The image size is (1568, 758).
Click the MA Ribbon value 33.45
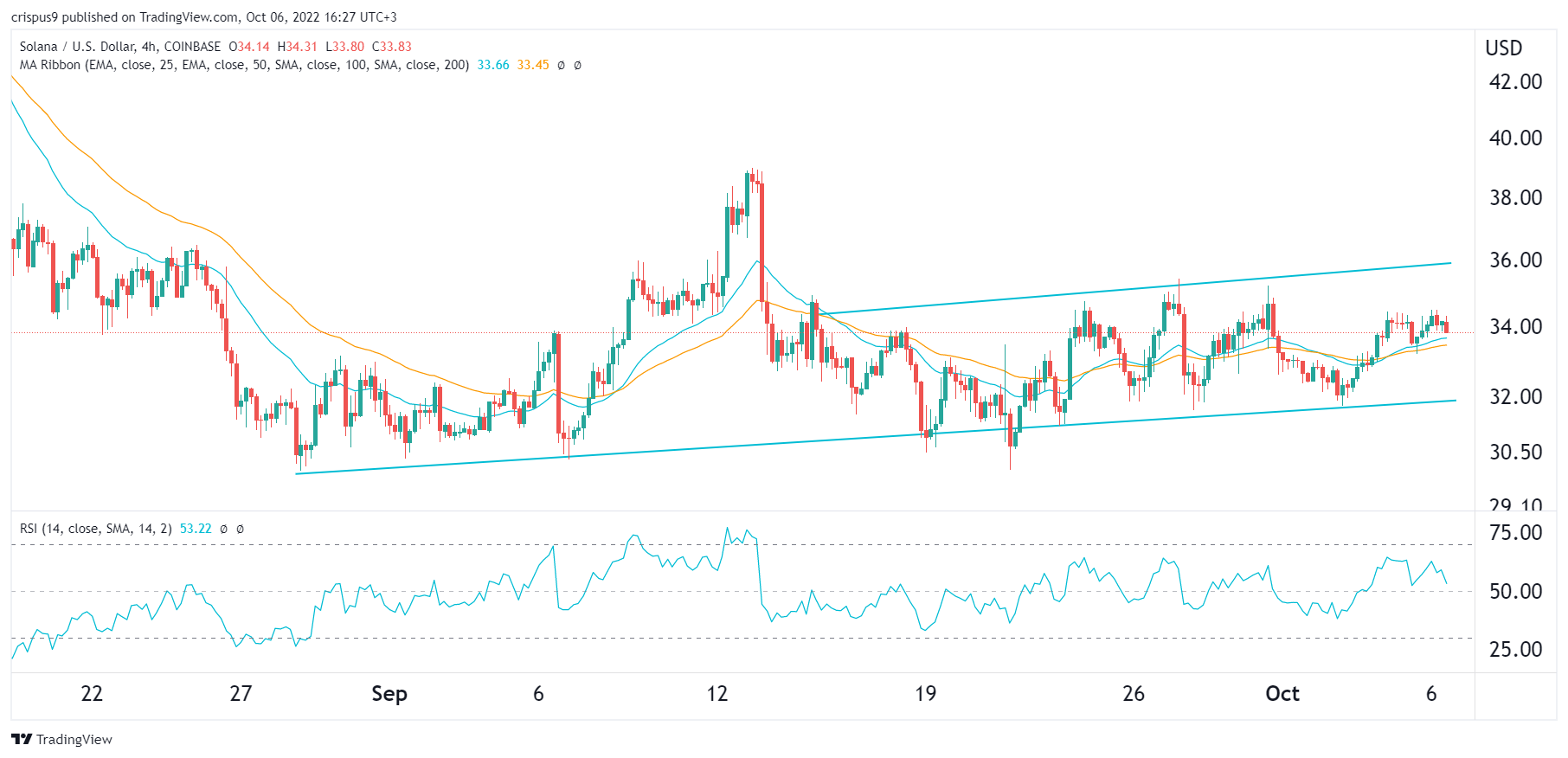tap(533, 65)
